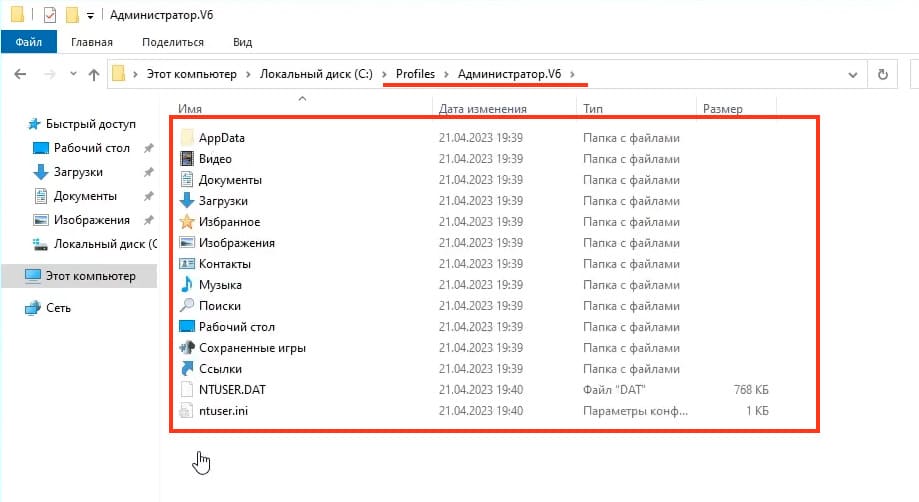Toggle pin next to sidebar Документы

tap(149, 196)
